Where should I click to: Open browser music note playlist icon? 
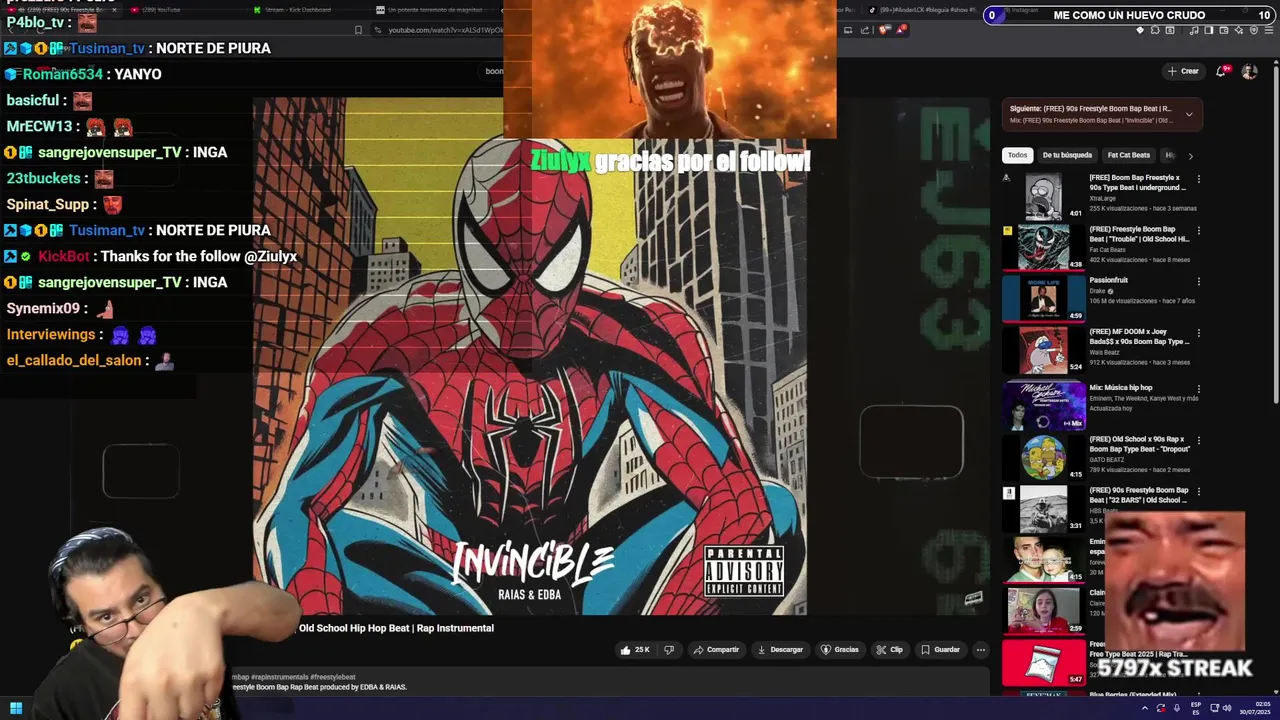(x=1194, y=30)
